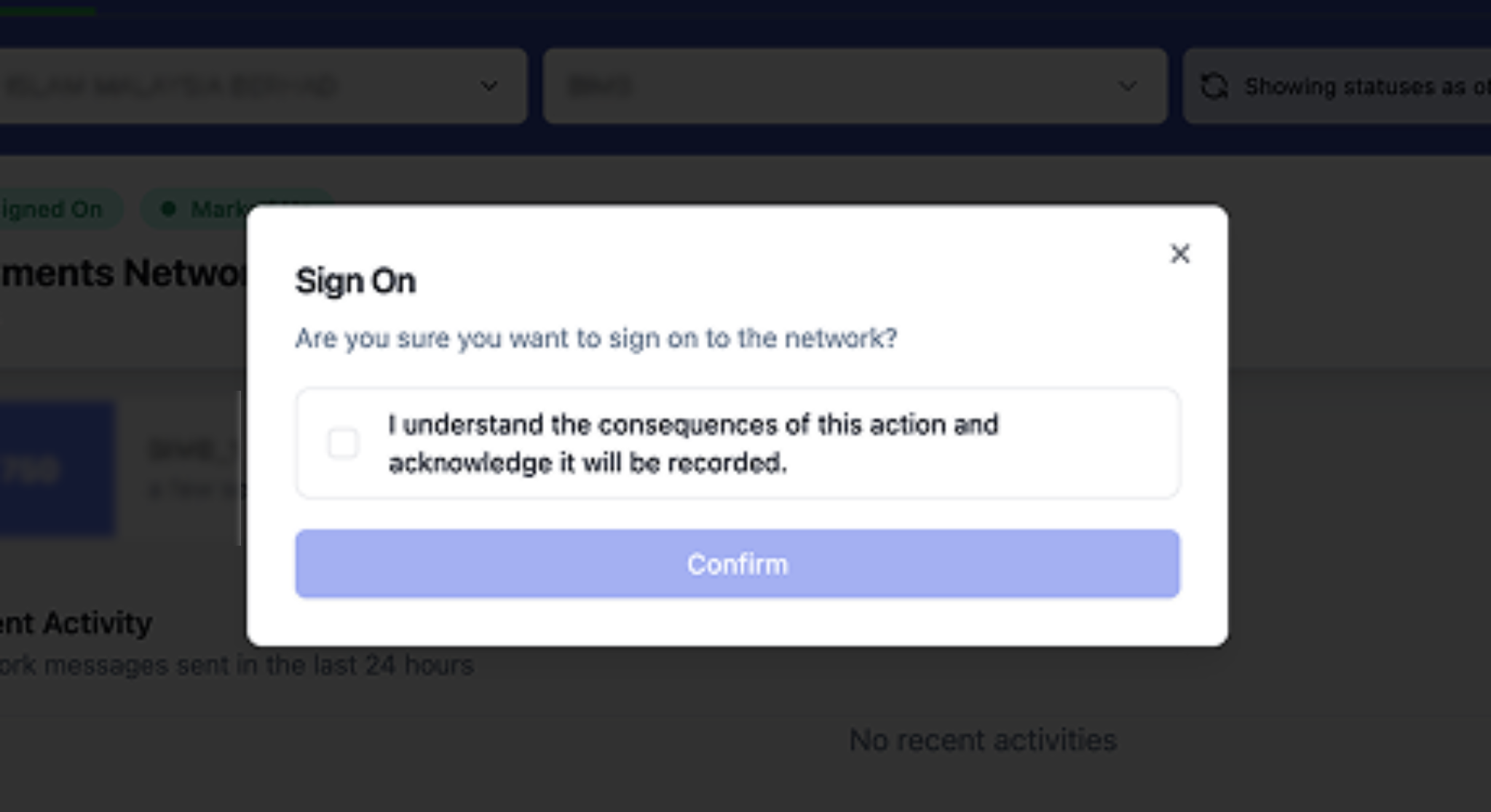Tick the acknowledgement checkbox
The height and width of the screenshot is (812, 1491).
click(x=343, y=443)
